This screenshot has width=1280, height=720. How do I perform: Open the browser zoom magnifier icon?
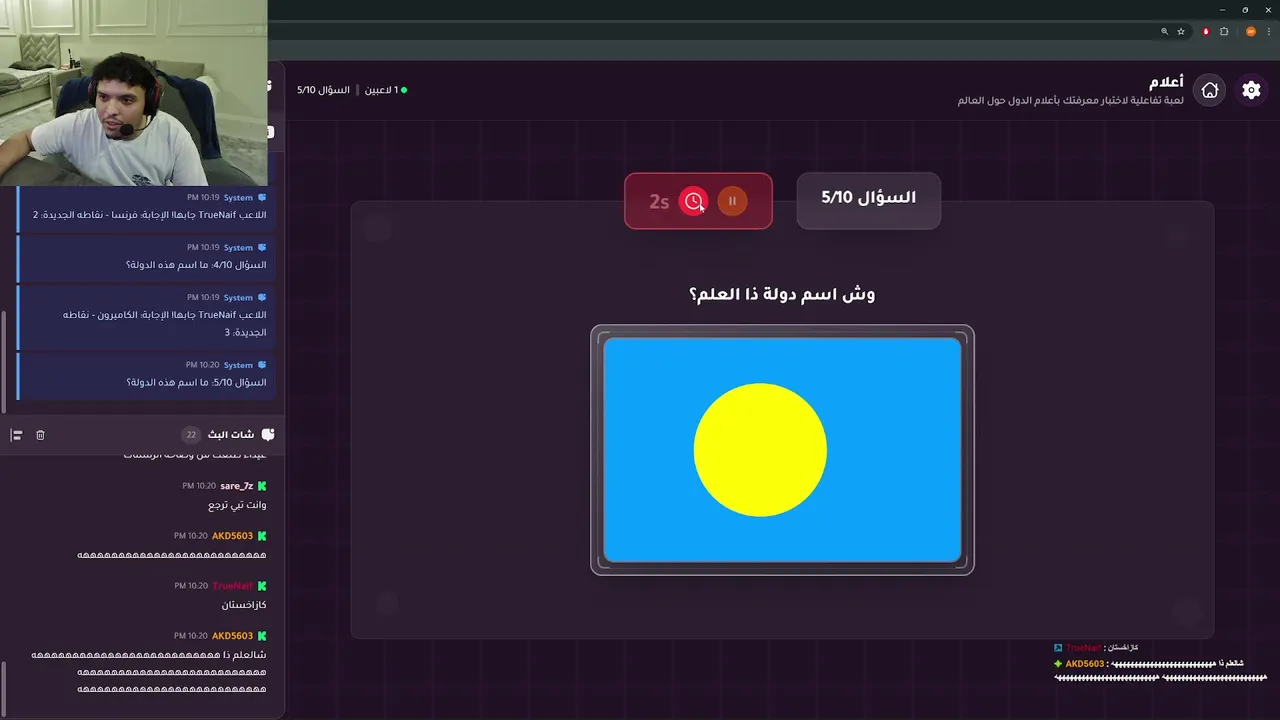(x=1164, y=32)
